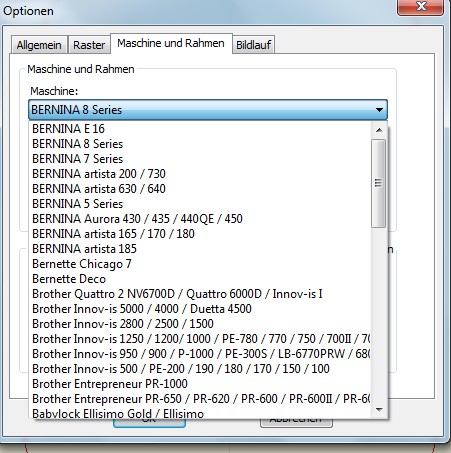Open the Raster tab

point(89,45)
